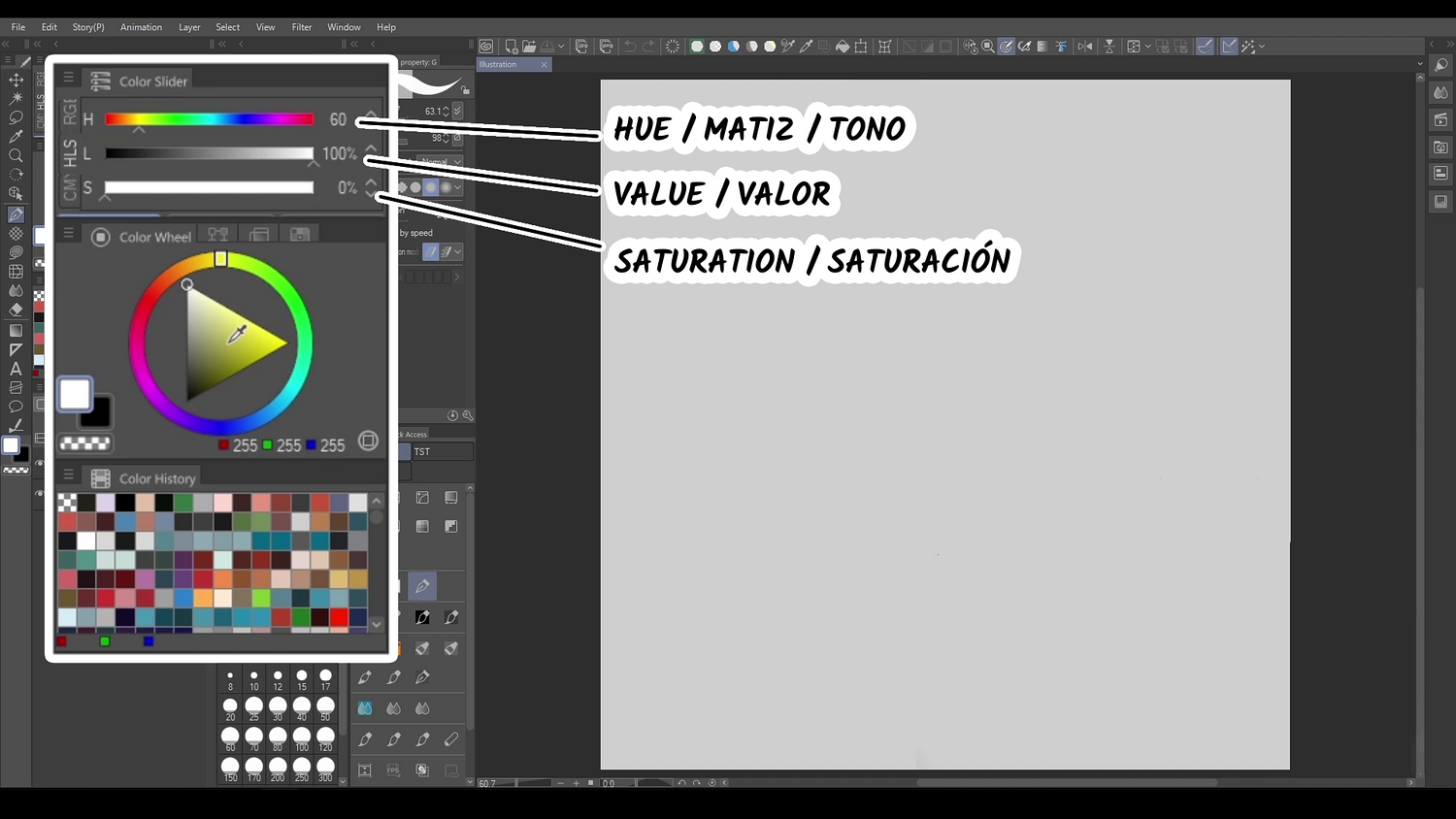Image resolution: width=1456 pixels, height=819 pixels.
Task: Open the File menu
Action: pyautogui.click(x=18, y=27)
